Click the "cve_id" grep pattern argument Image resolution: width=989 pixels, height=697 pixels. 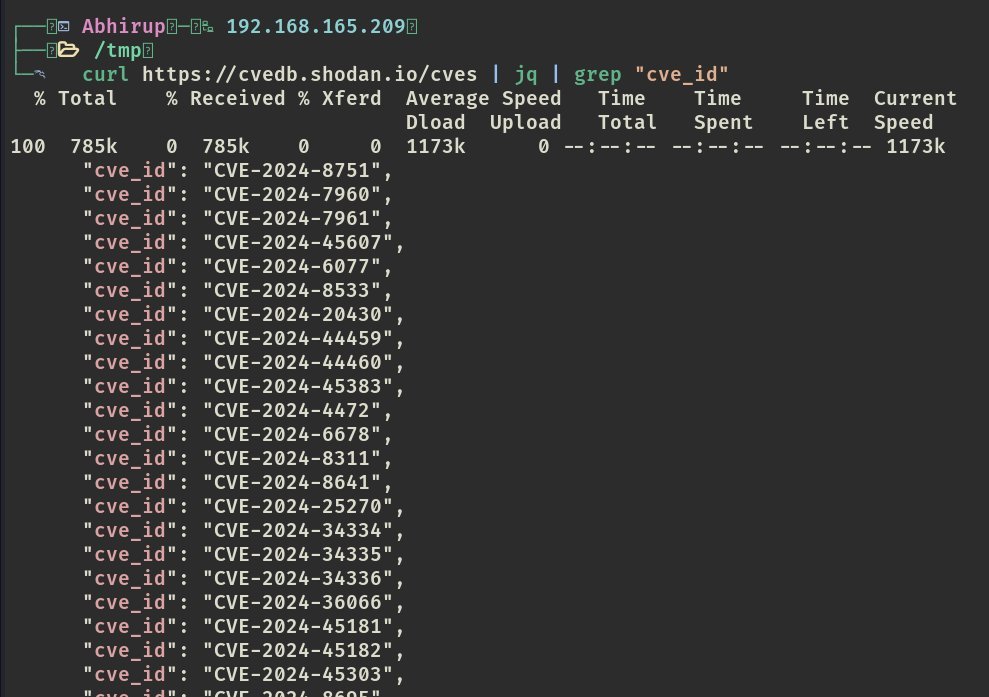[x=681, y=75]
